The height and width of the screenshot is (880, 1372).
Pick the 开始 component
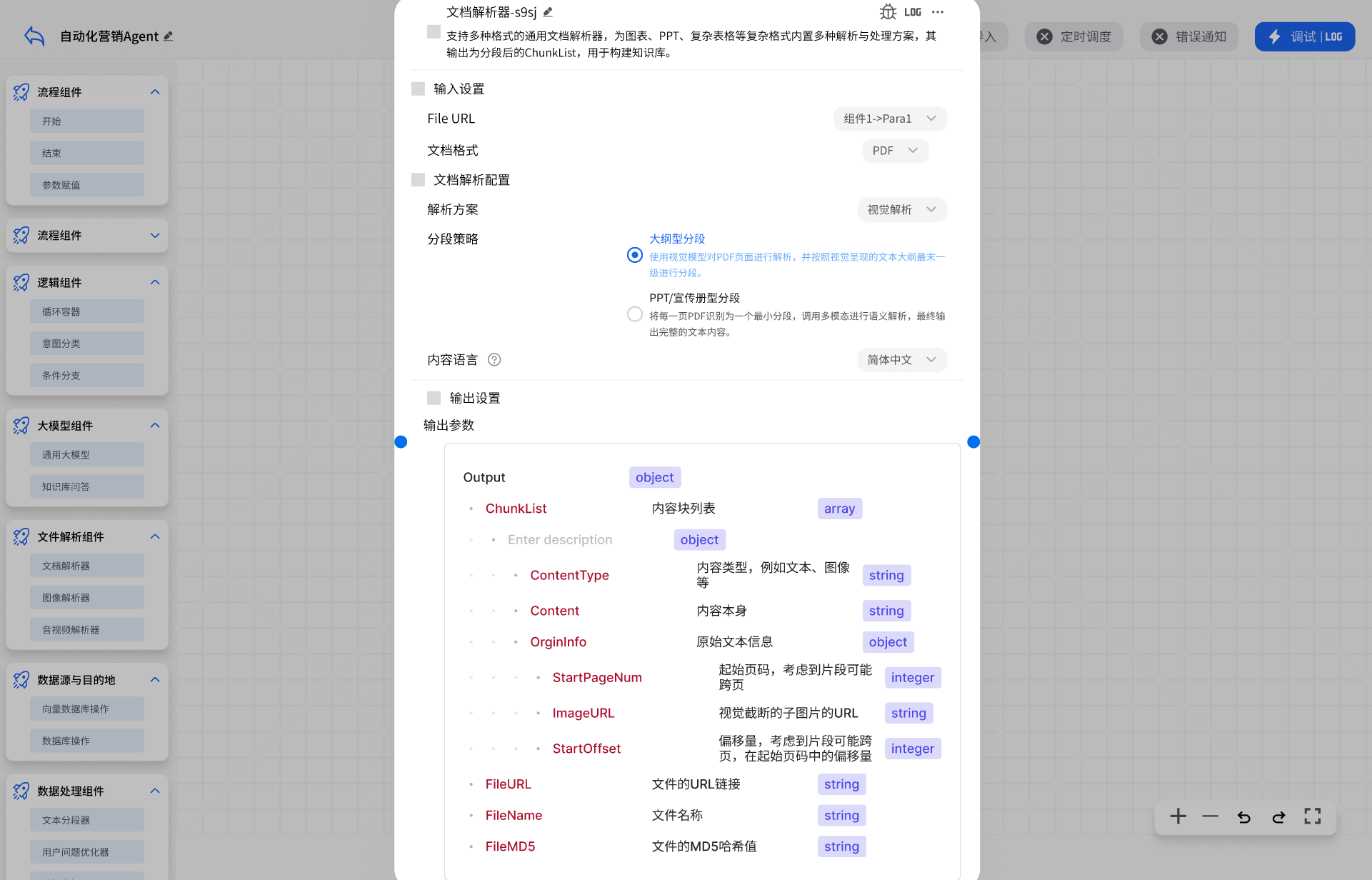[87, 121]
